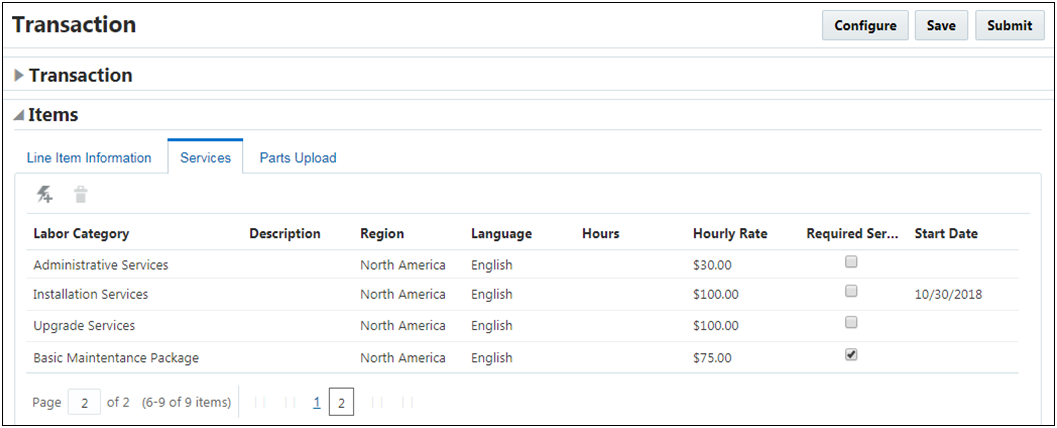
Task: Check Required Service for Installation Services
Action: [x=851, y=292]
